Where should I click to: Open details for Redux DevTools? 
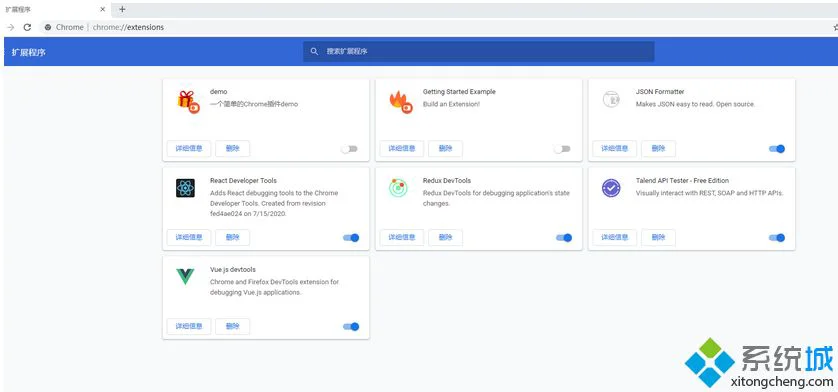pyautogui.click(x=401, y=237)
